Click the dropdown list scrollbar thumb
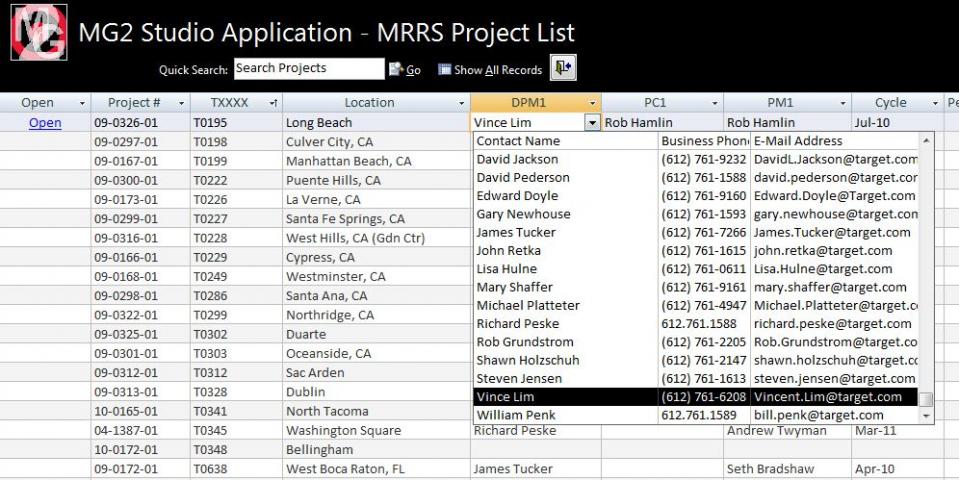The height and width of the screenshot is (480, 959). [x=927, y=399]
